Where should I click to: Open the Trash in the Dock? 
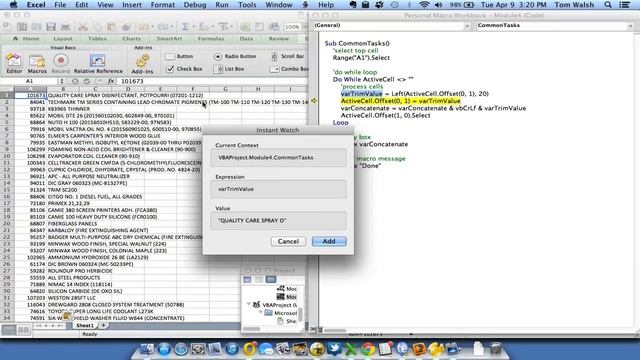click(x=495, y=349)
